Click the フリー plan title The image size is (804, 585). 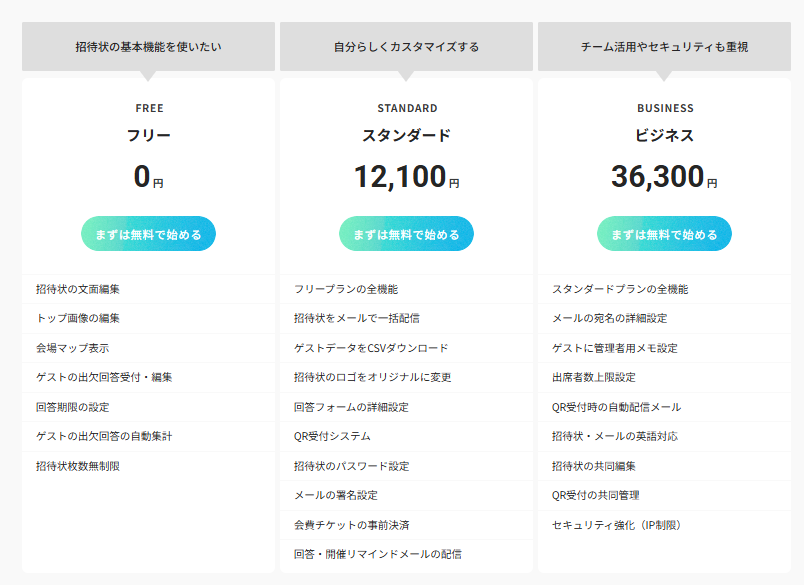[x=148, y=136]
